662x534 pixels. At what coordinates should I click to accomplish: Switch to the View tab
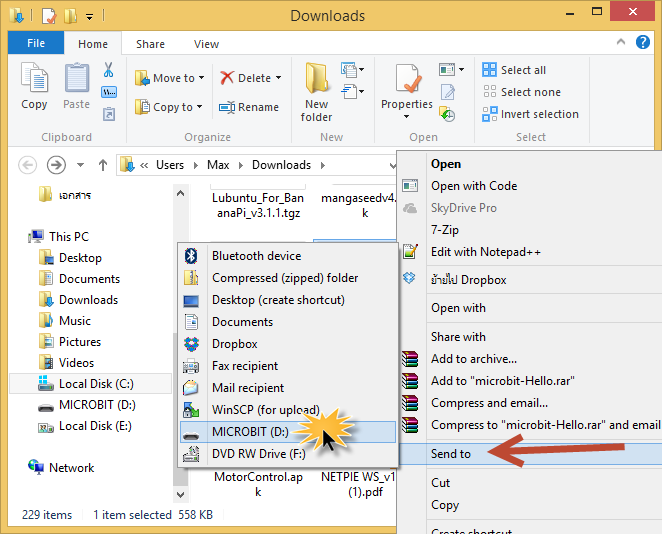206,44
